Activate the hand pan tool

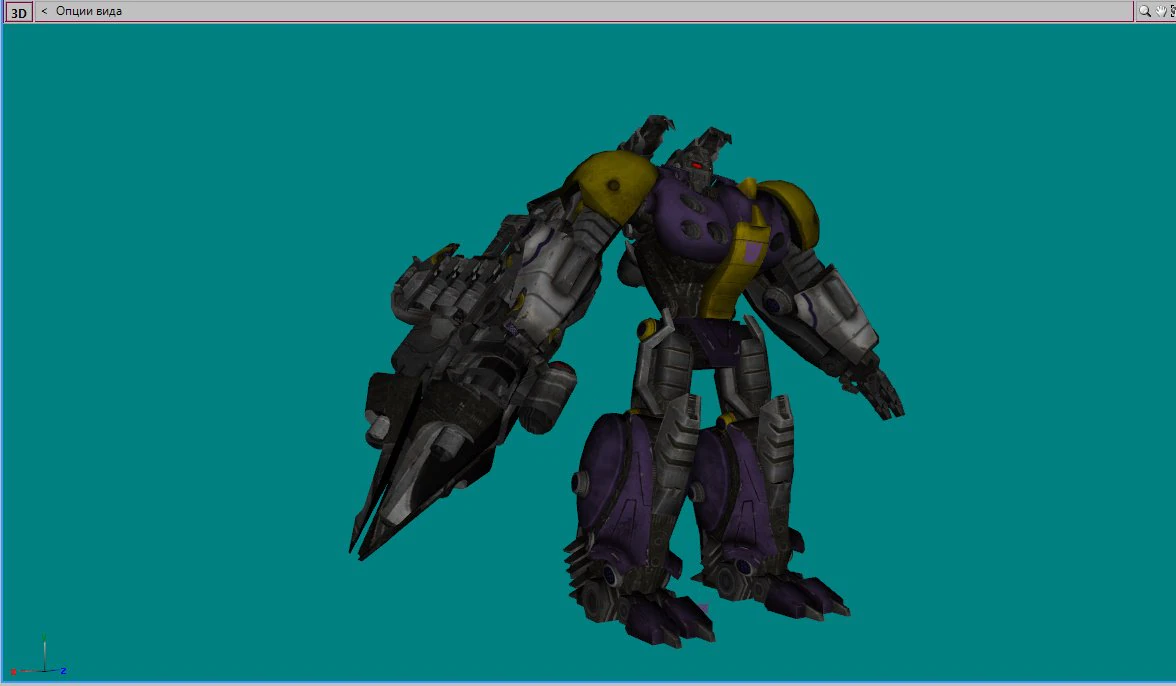pyautogui.click(x=1161, y=11)
